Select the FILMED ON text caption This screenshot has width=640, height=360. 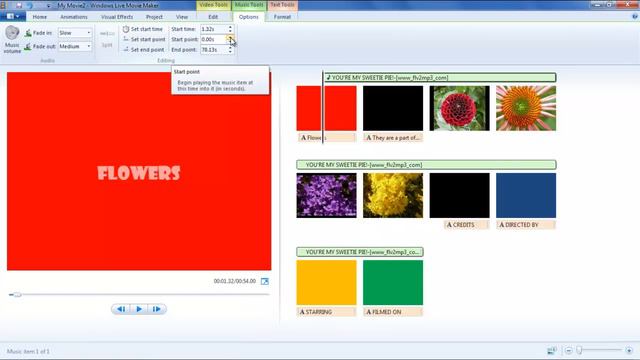pyautogui.click(x=393, y=312)
